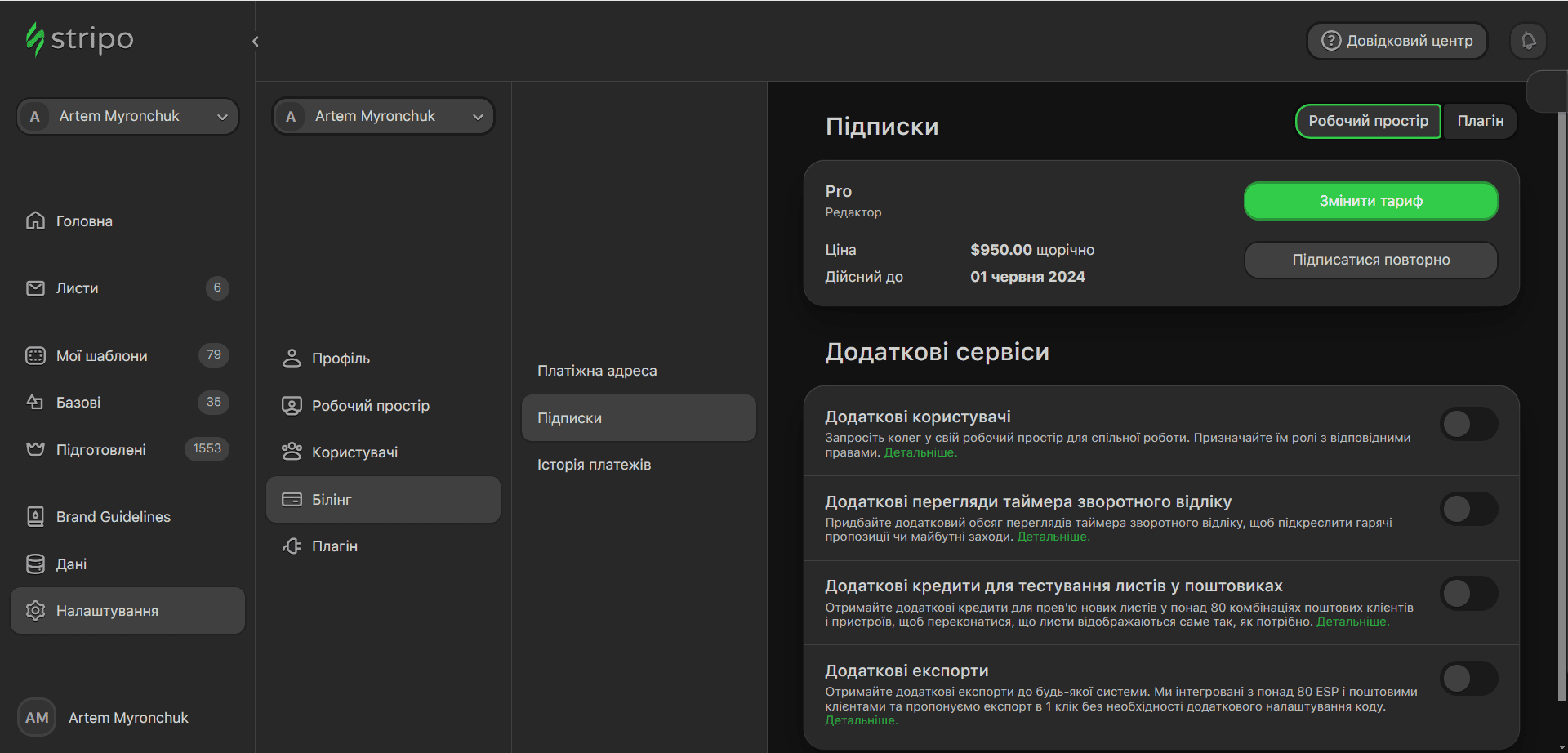The height and width of the screenshot is (753, 1568).
Task: Enable Додаткові користувачі switch
Action: [1470, 424]
